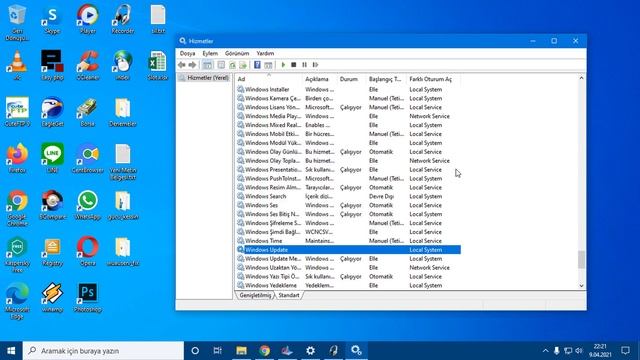Select the Firefox desktop icon
Screen dimensions: 640x360
coord(17,158)
